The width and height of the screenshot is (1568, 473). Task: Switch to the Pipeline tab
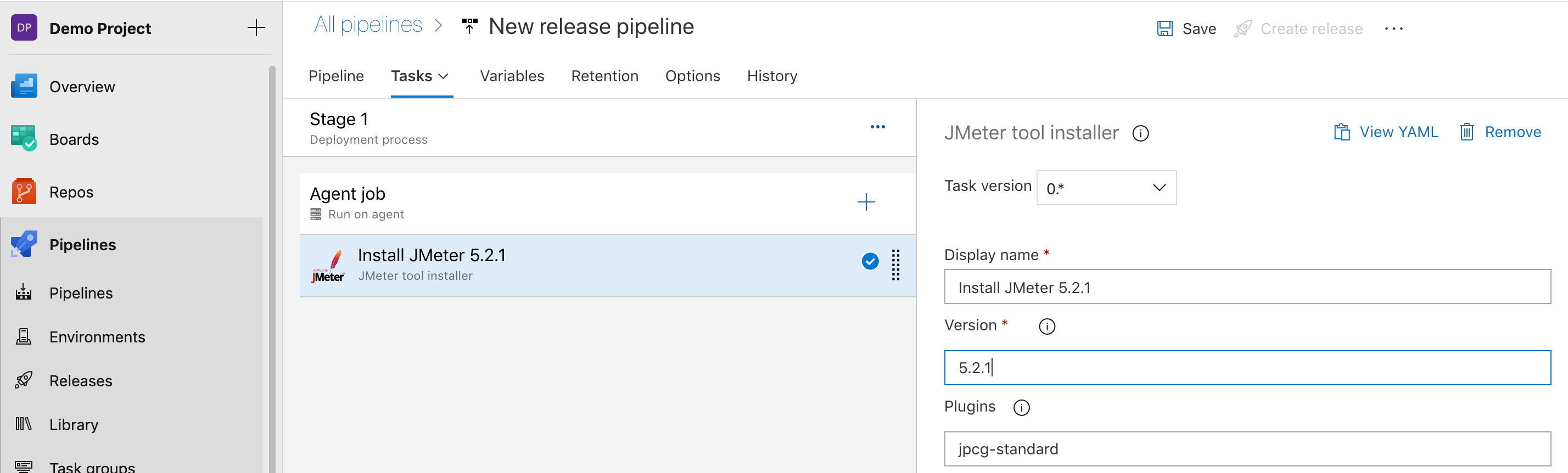click(336, 76)
